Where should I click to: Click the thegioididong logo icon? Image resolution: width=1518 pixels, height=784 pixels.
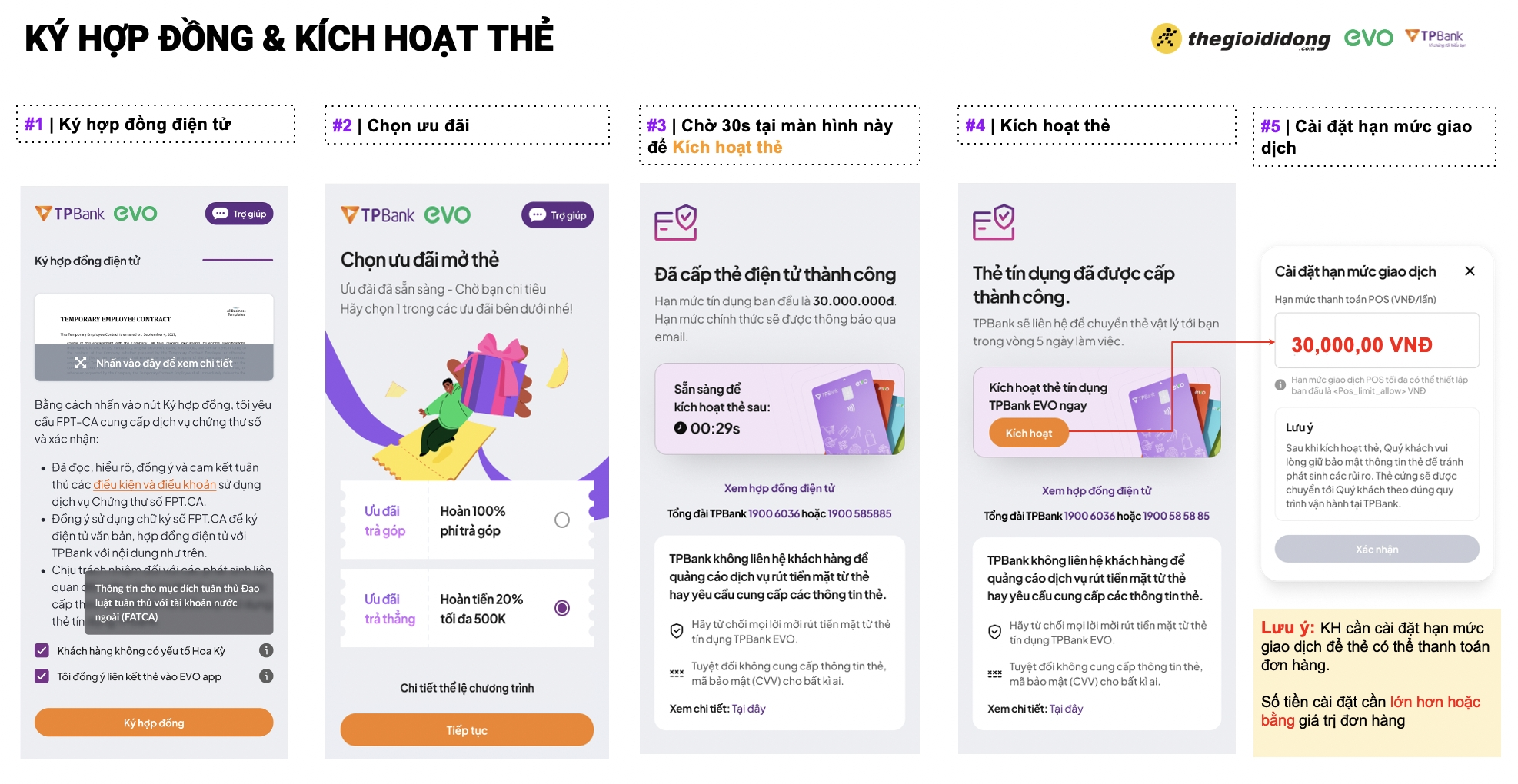click(x=1166, y=38)
